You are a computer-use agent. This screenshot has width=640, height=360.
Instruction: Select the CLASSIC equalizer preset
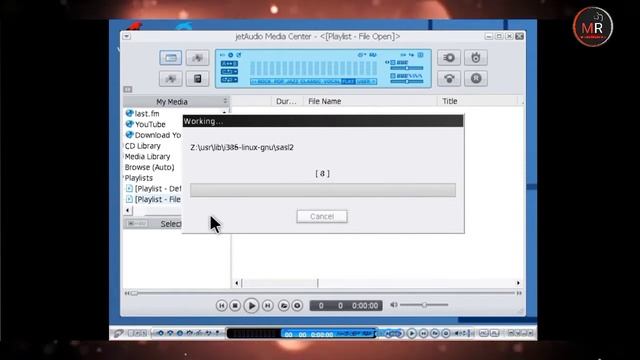click(311, 82)
